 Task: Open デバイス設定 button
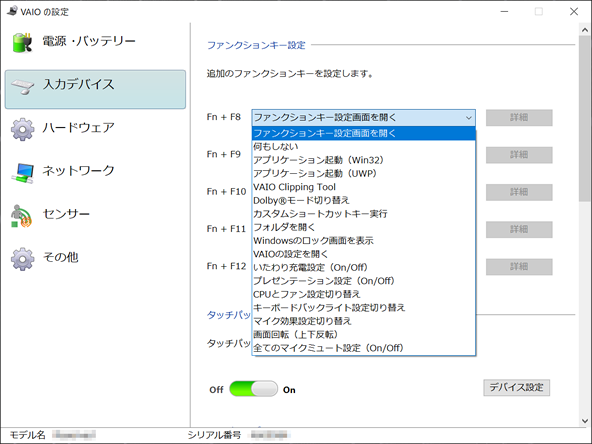point(516,387)
